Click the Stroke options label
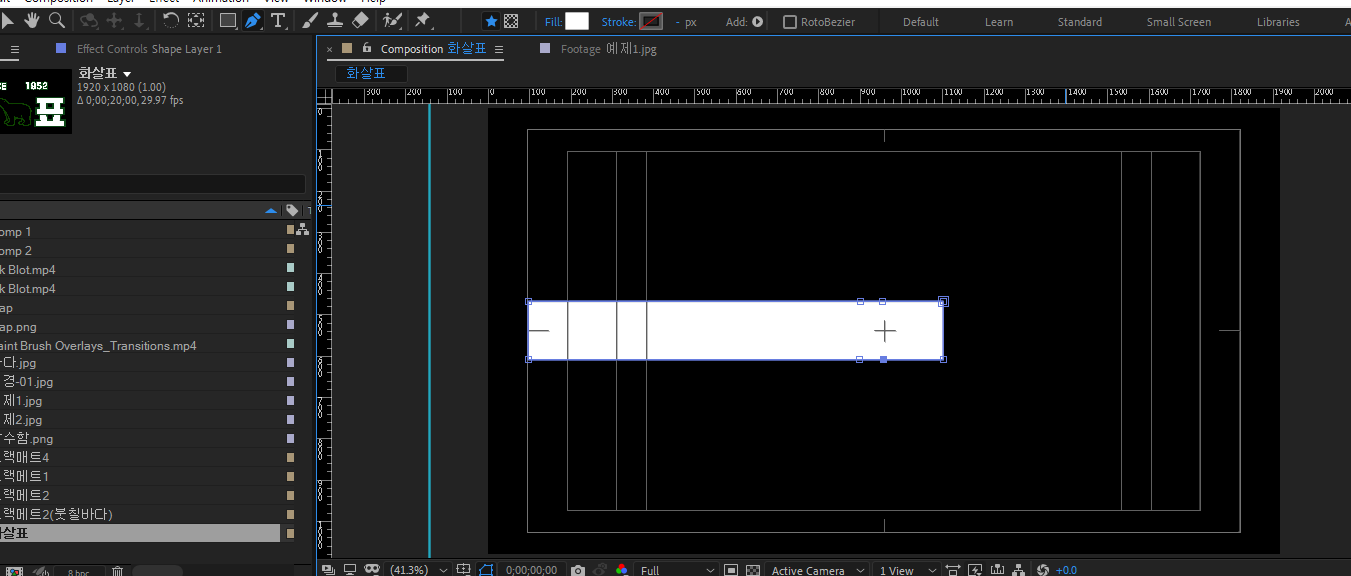This screenshot has height=576, width=1351. (x=618, y=22)
